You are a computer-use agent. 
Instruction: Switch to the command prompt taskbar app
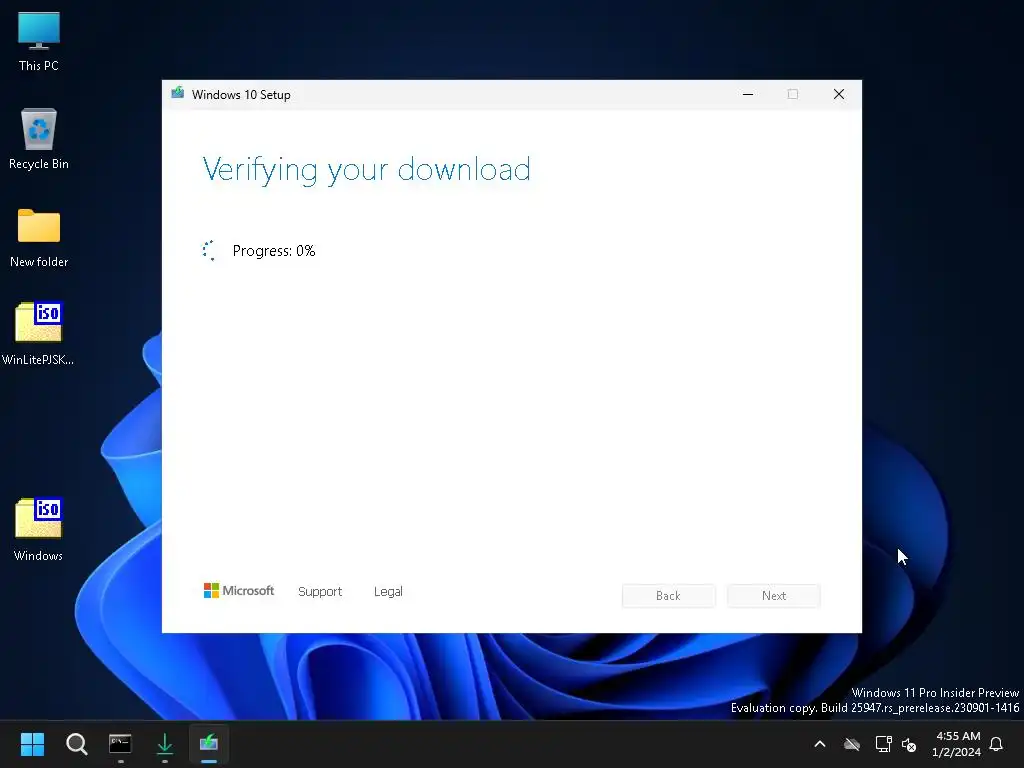[120, 744]
